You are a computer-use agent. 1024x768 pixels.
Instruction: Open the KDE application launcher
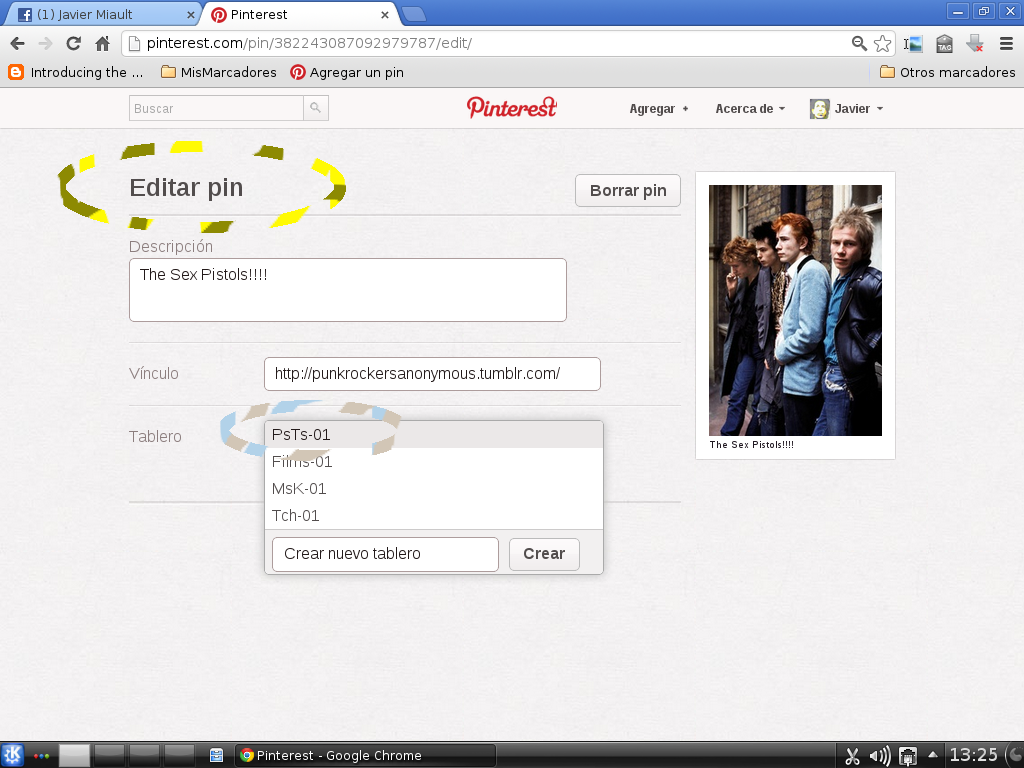[12, 756]
